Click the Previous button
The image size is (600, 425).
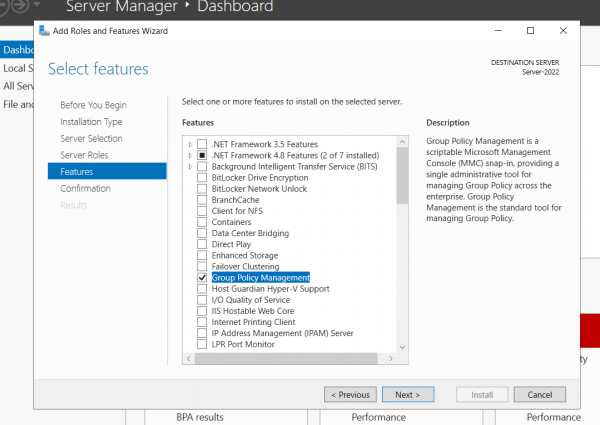350,394
